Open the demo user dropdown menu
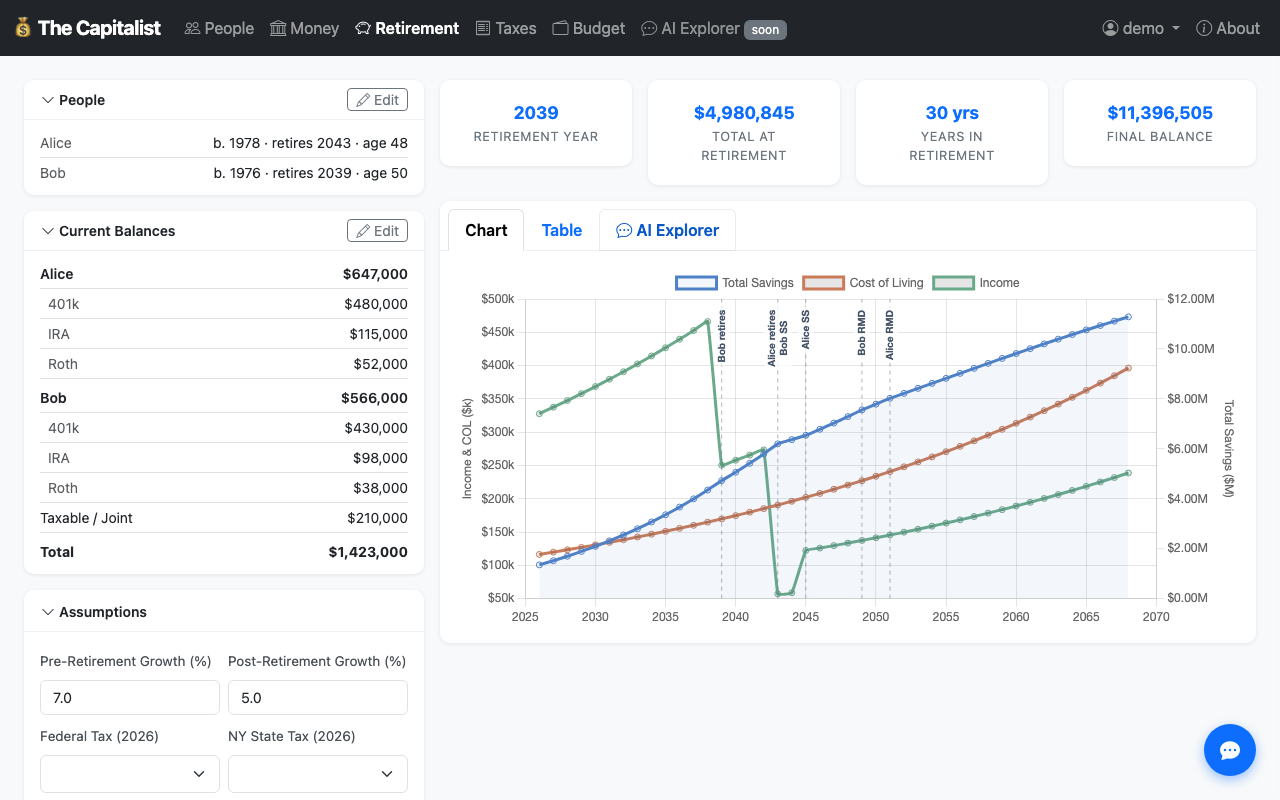Viewport: 1280px width, 800px height. click(x=1141, y=28)
